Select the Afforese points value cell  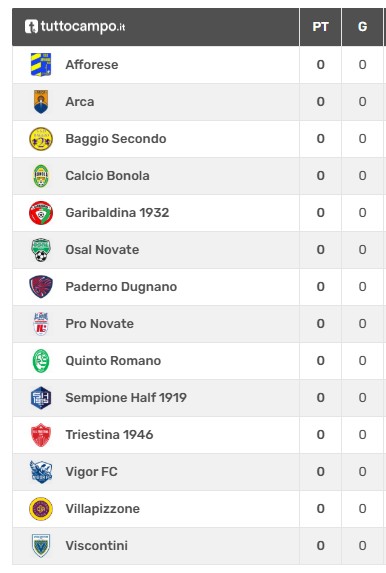(321, 65)
